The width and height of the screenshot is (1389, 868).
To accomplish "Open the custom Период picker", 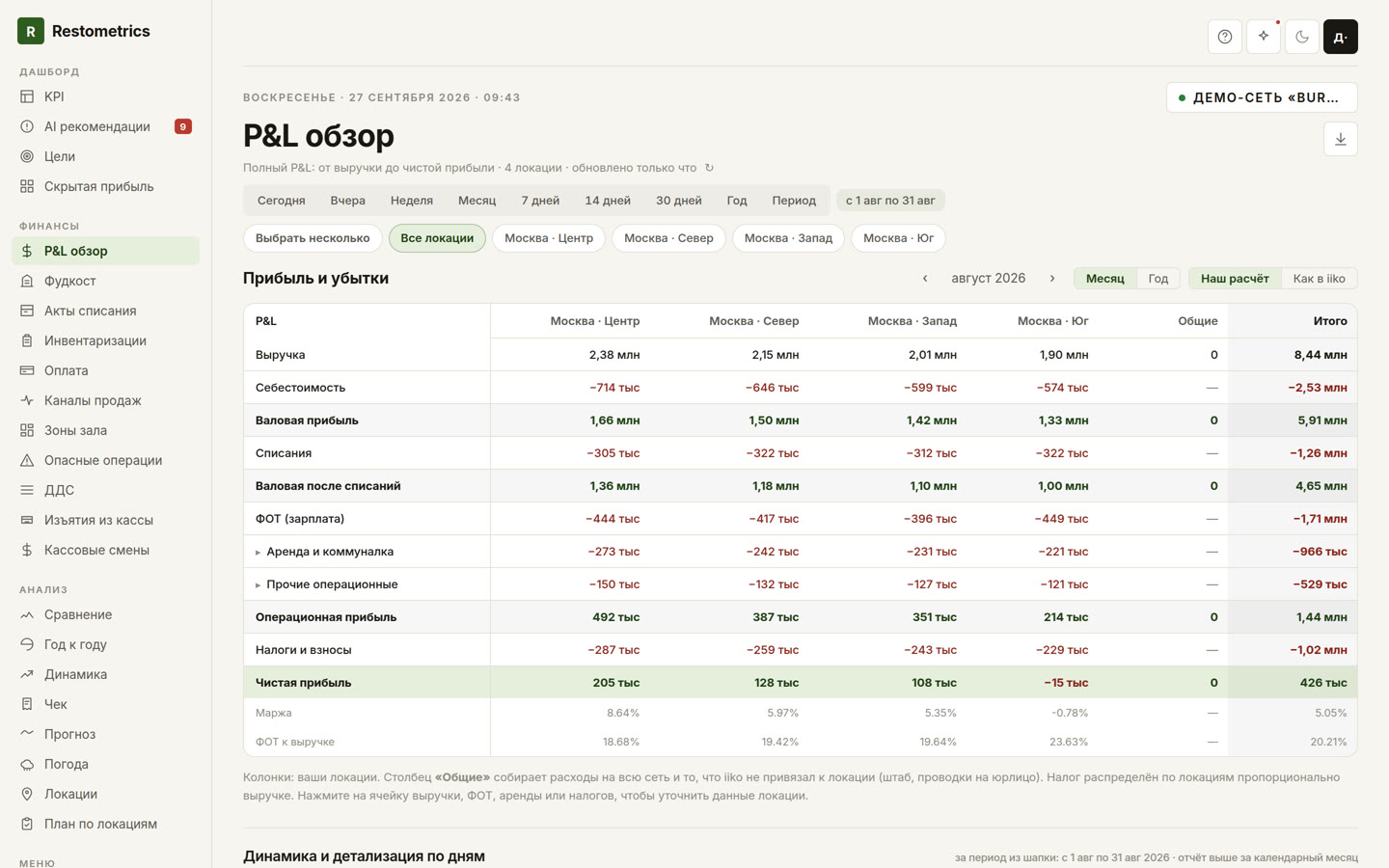I will pyautogui.click(x=794, y=201).
